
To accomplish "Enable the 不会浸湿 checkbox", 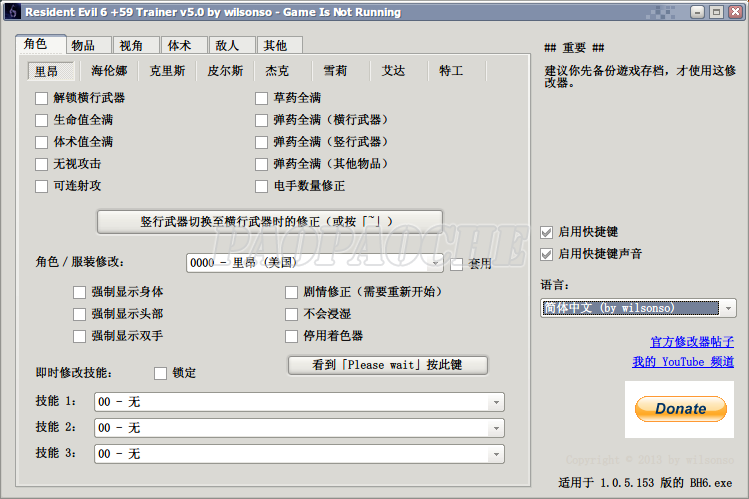I will pyautogui.click(x=293, y=314).
